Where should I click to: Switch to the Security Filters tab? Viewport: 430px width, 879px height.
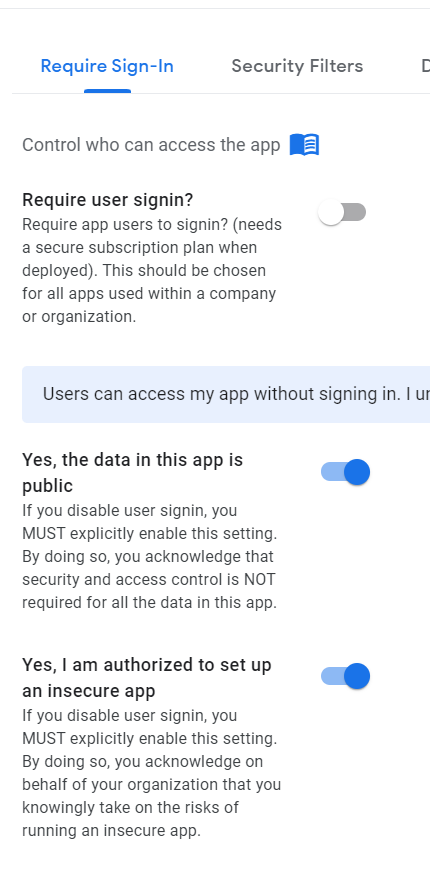[x=297, y=66]
